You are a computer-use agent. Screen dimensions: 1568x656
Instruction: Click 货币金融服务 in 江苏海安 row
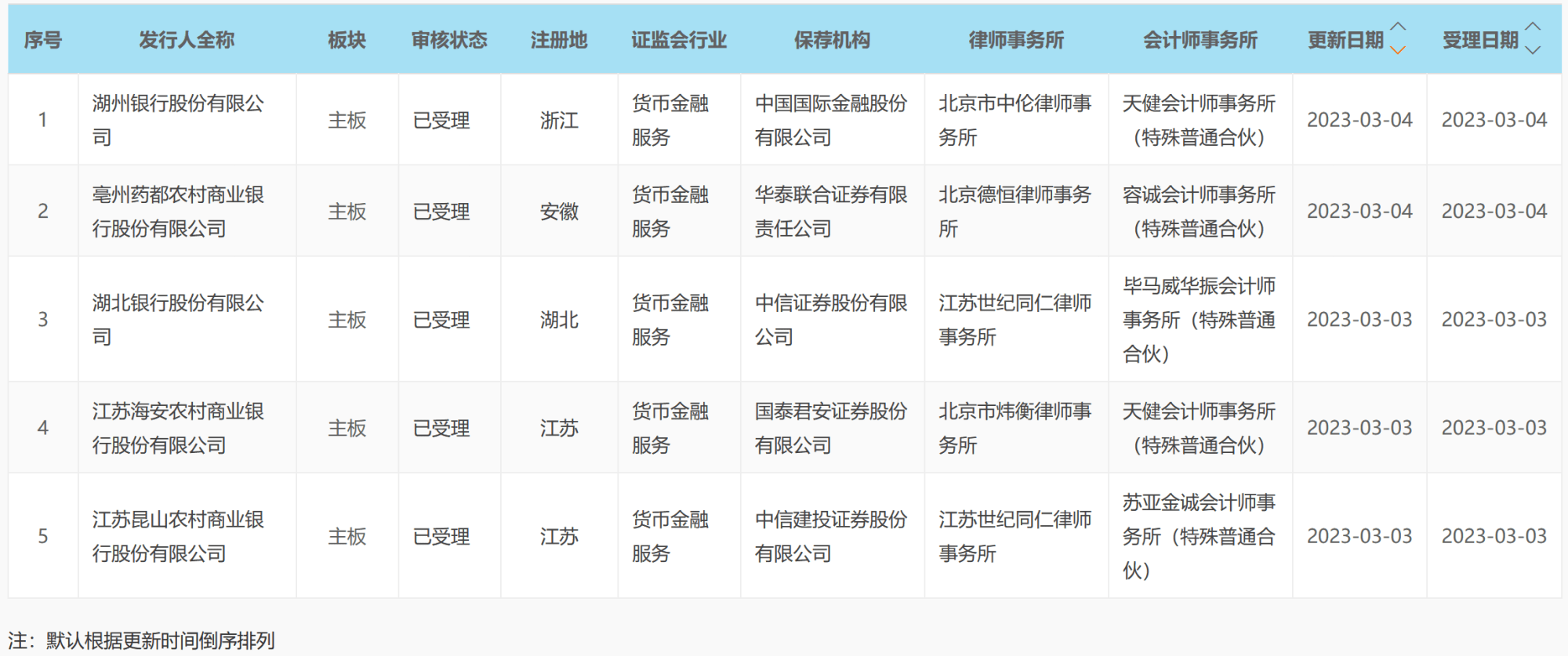[x=670, y=428]
